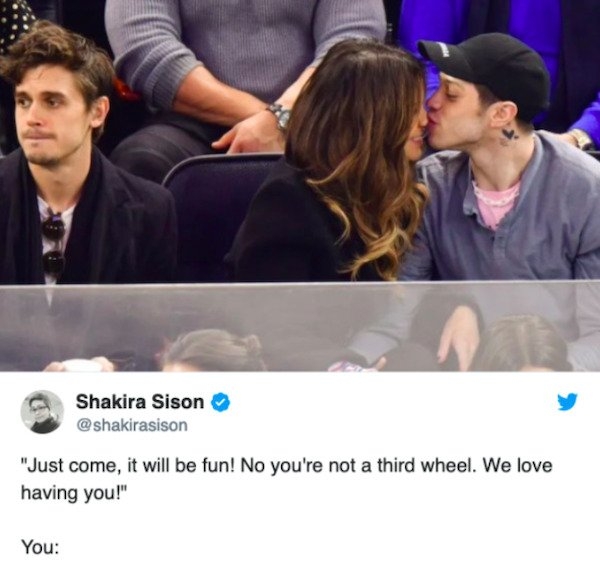Open Shakira Sison's round profile avatar
This screenshot has height=565, width=600.
(x=42, y=412)
